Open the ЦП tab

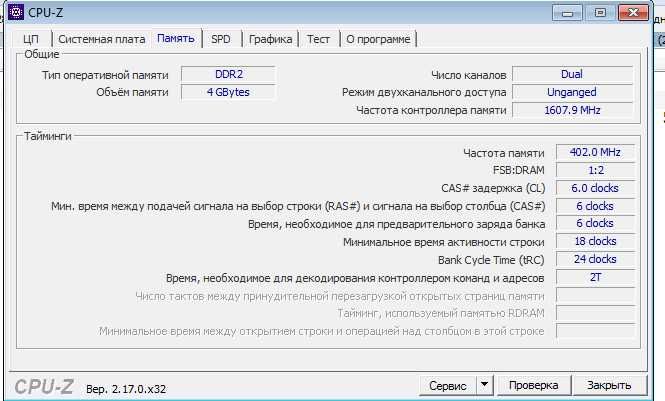[x=31, y=39]
